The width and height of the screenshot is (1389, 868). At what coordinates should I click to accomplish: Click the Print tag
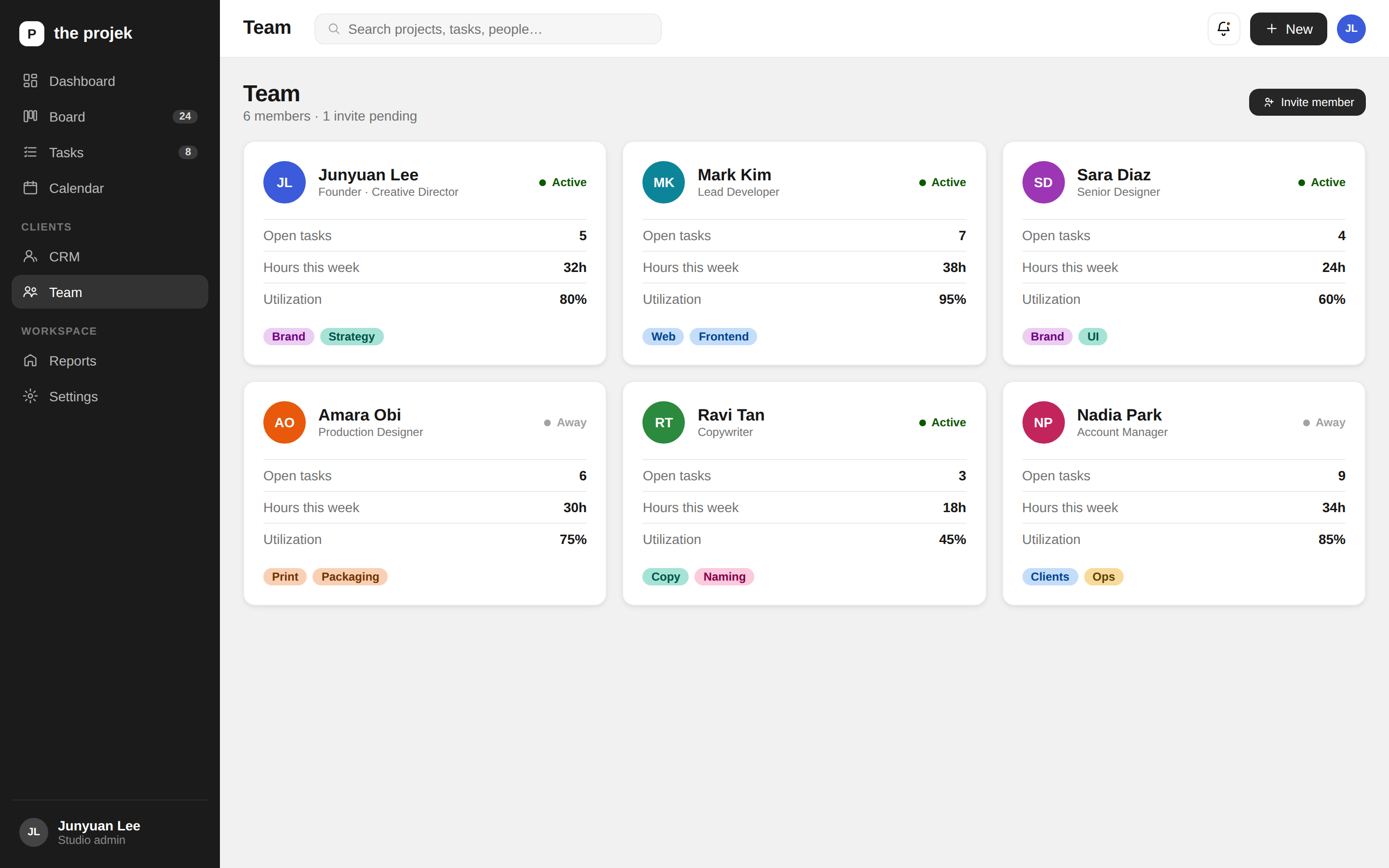tap(285, 576)
